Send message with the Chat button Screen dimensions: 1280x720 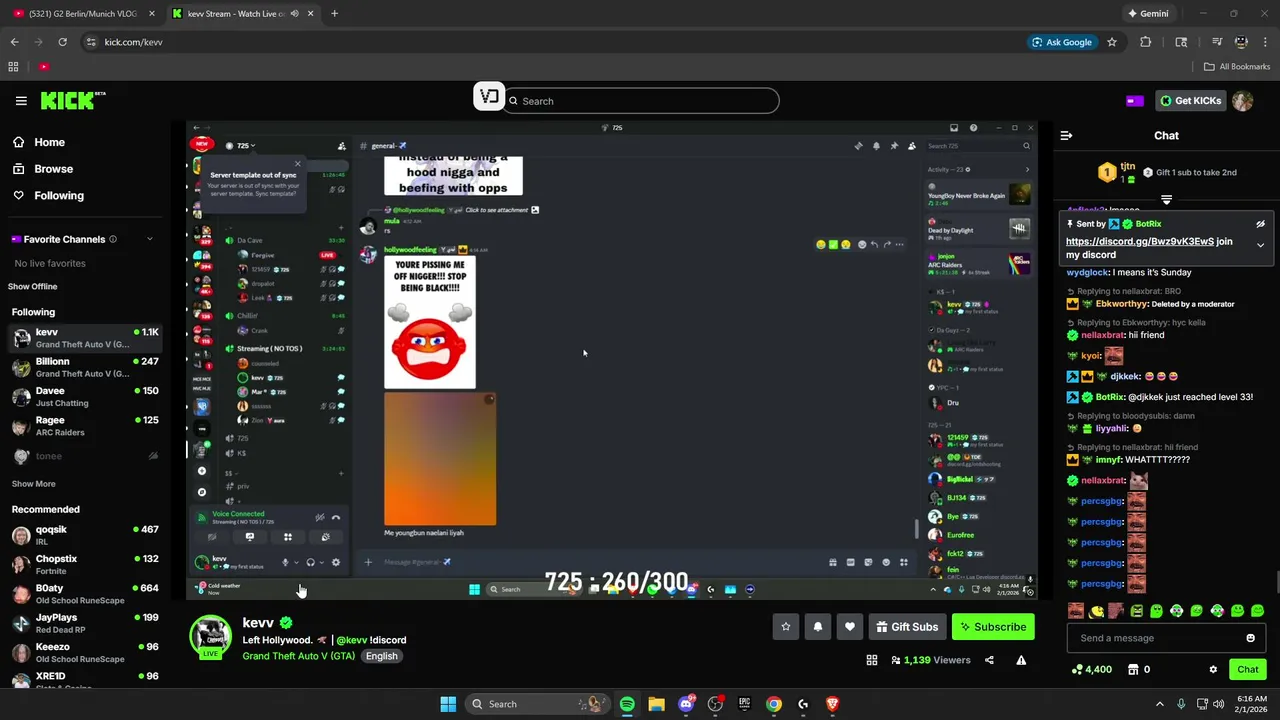(x=1248, y=669)
